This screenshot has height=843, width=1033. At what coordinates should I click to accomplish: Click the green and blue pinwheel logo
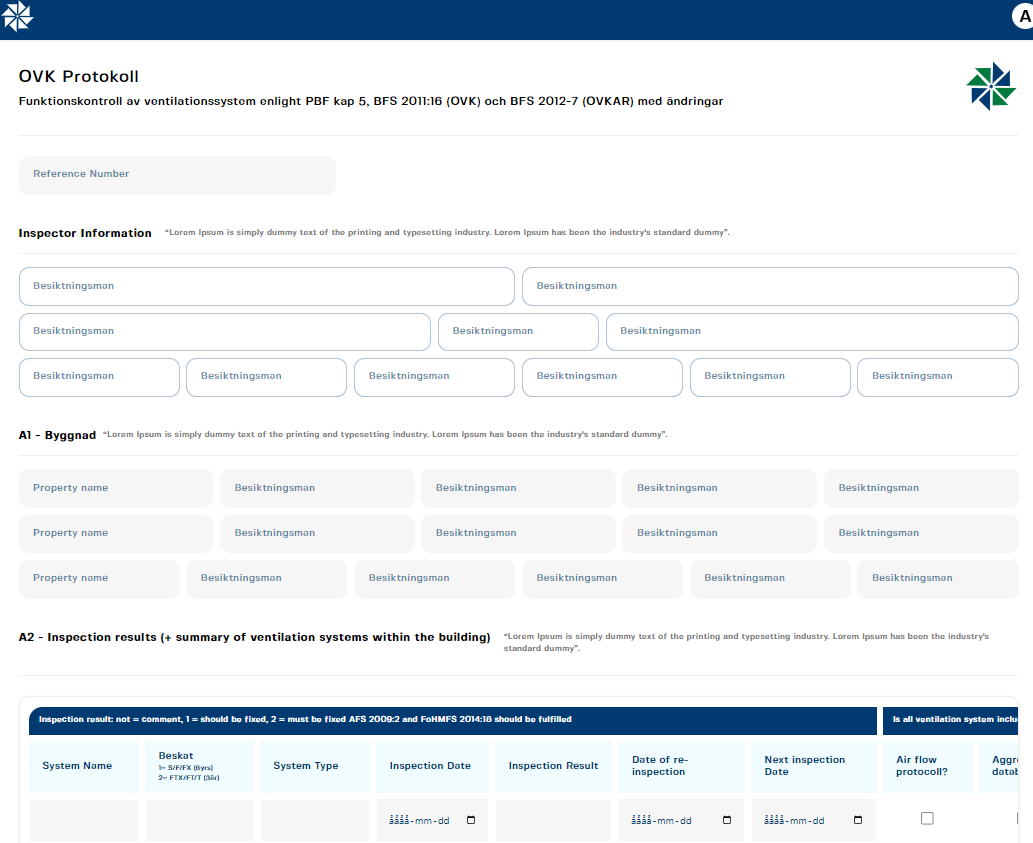coord(991,86)
